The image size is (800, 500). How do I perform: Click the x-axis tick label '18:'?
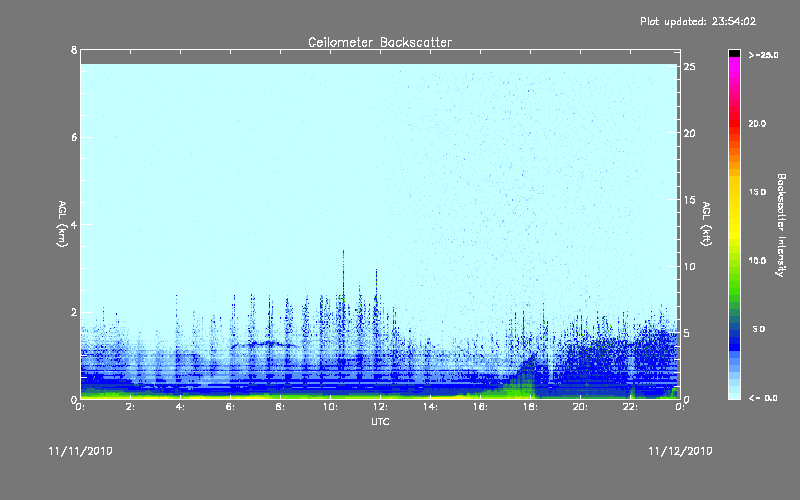click(530, 407)
